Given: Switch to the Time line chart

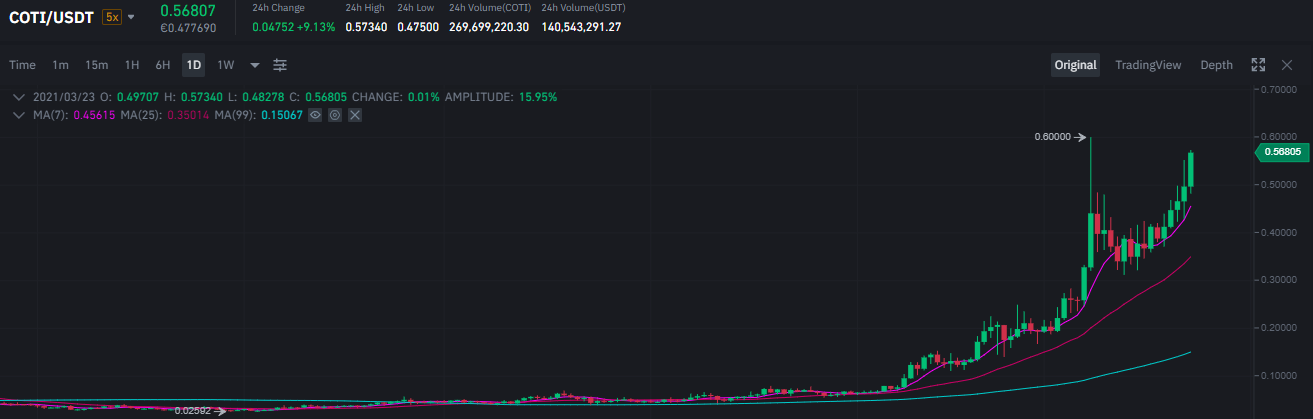Looking at the screenshot, I should point(22,65).
